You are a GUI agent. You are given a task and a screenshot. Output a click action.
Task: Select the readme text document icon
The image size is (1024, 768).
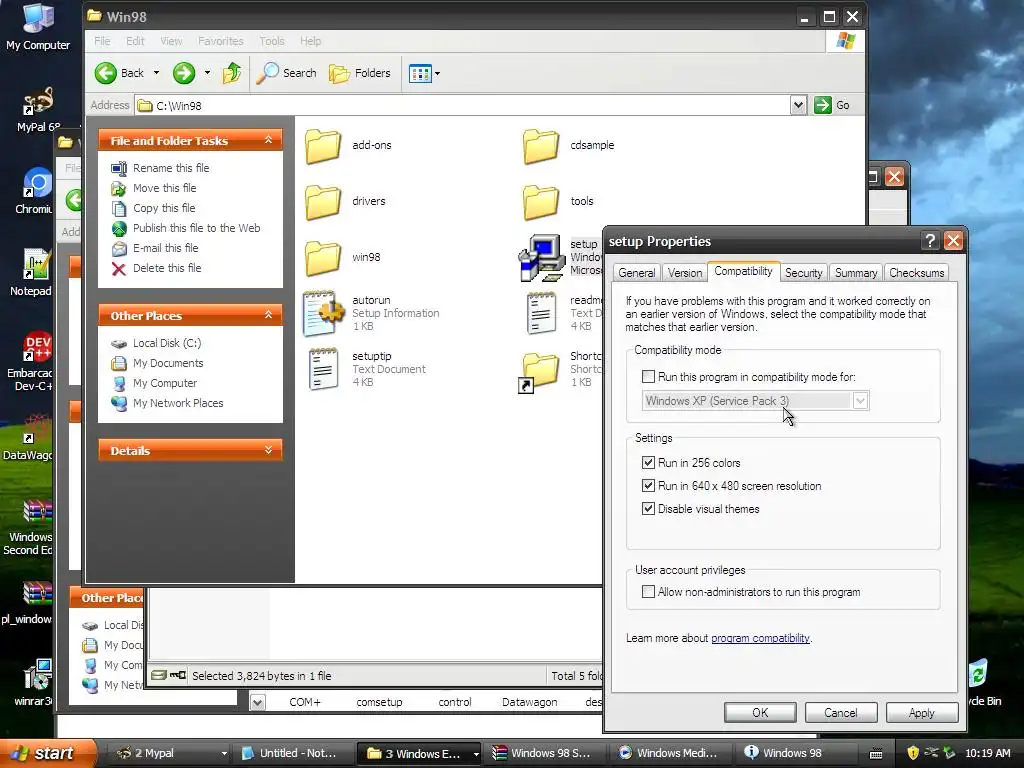(541, 313)
